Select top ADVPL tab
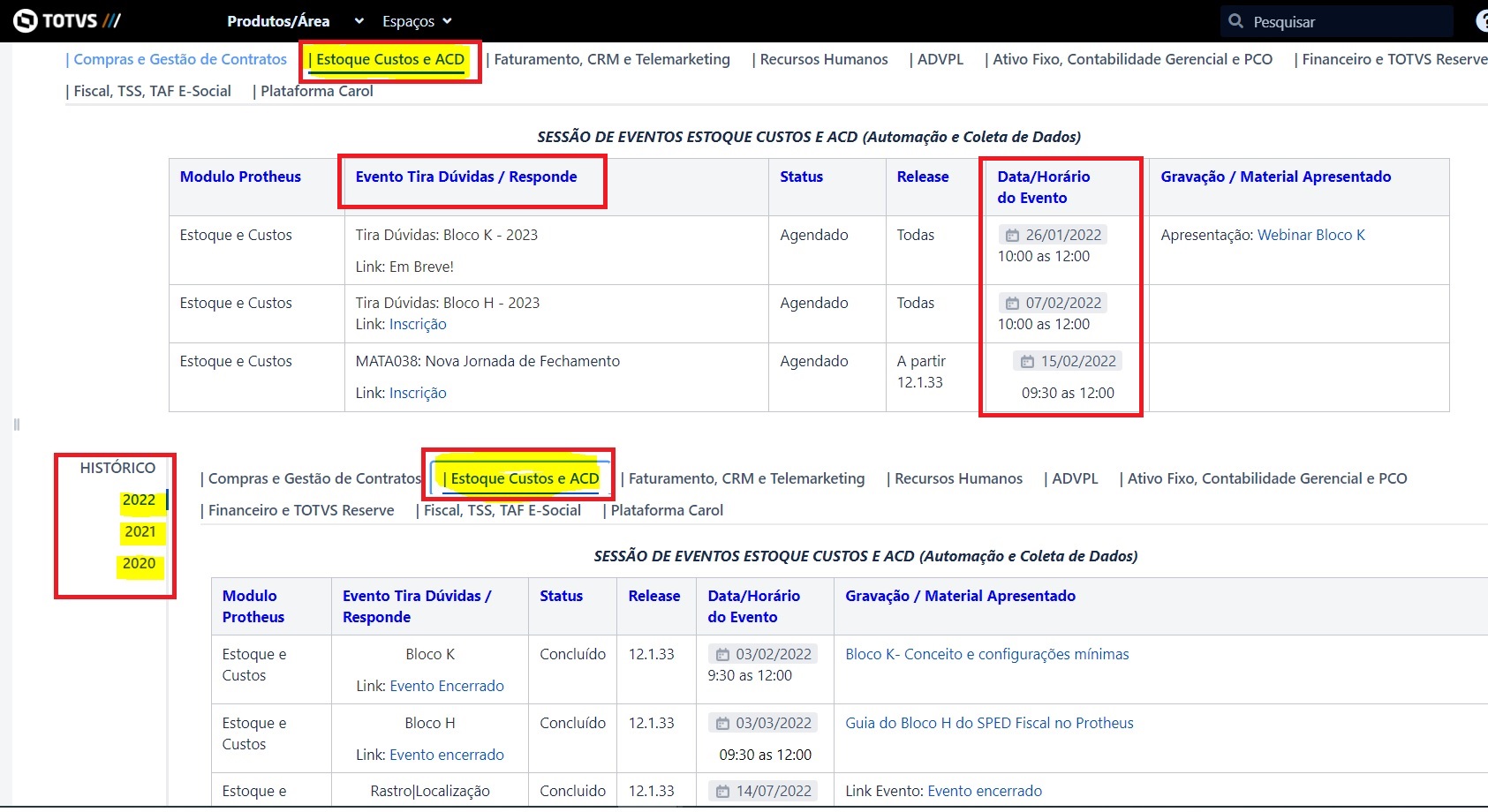Screen dimensions: 1488x812 pyautogui.click(x=937, y=59)
